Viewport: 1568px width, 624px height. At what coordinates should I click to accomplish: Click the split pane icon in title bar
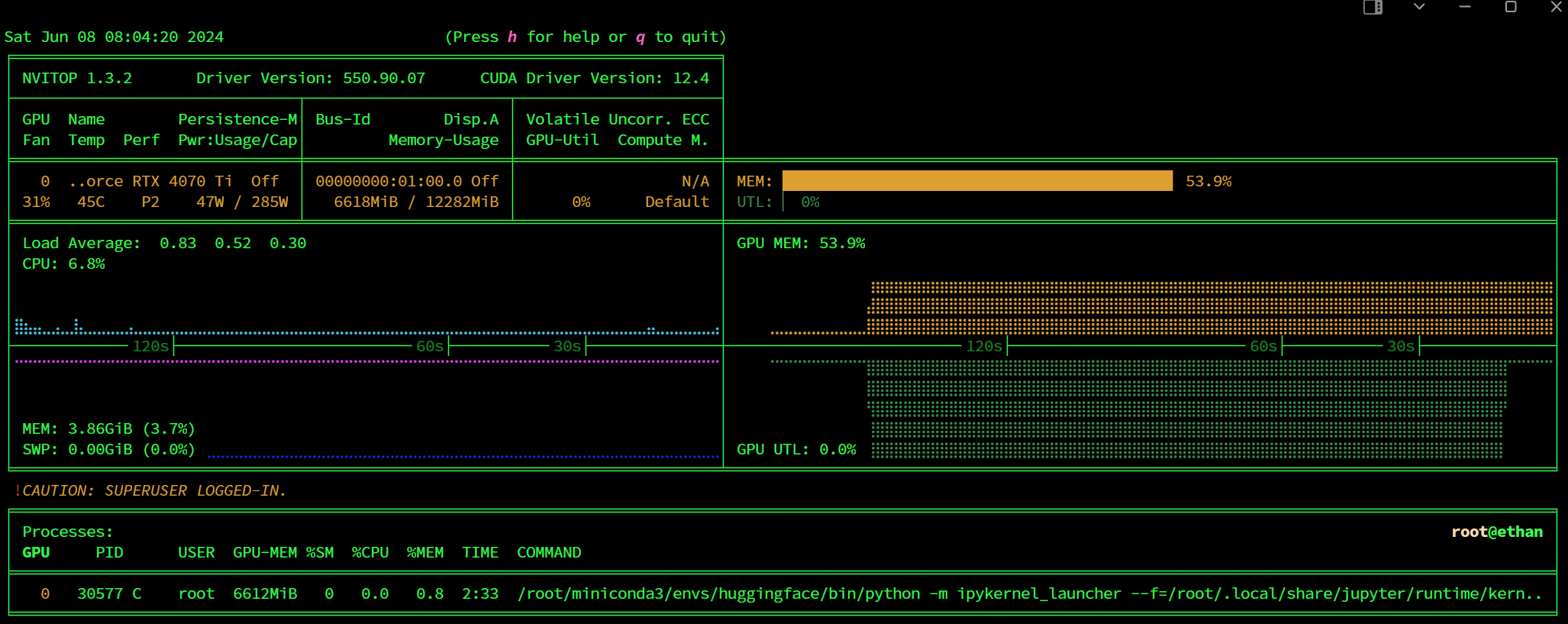click(x=1373, y=8)
